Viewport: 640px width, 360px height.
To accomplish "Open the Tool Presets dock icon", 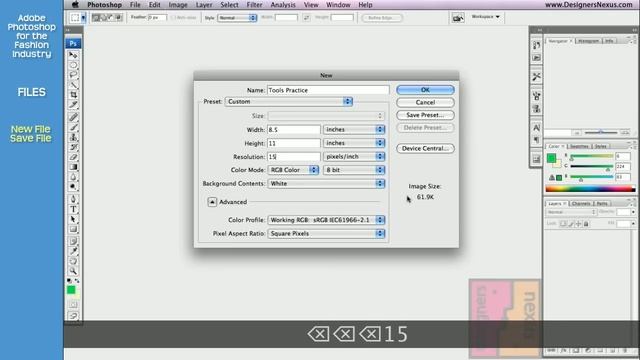I will point(536,76).
